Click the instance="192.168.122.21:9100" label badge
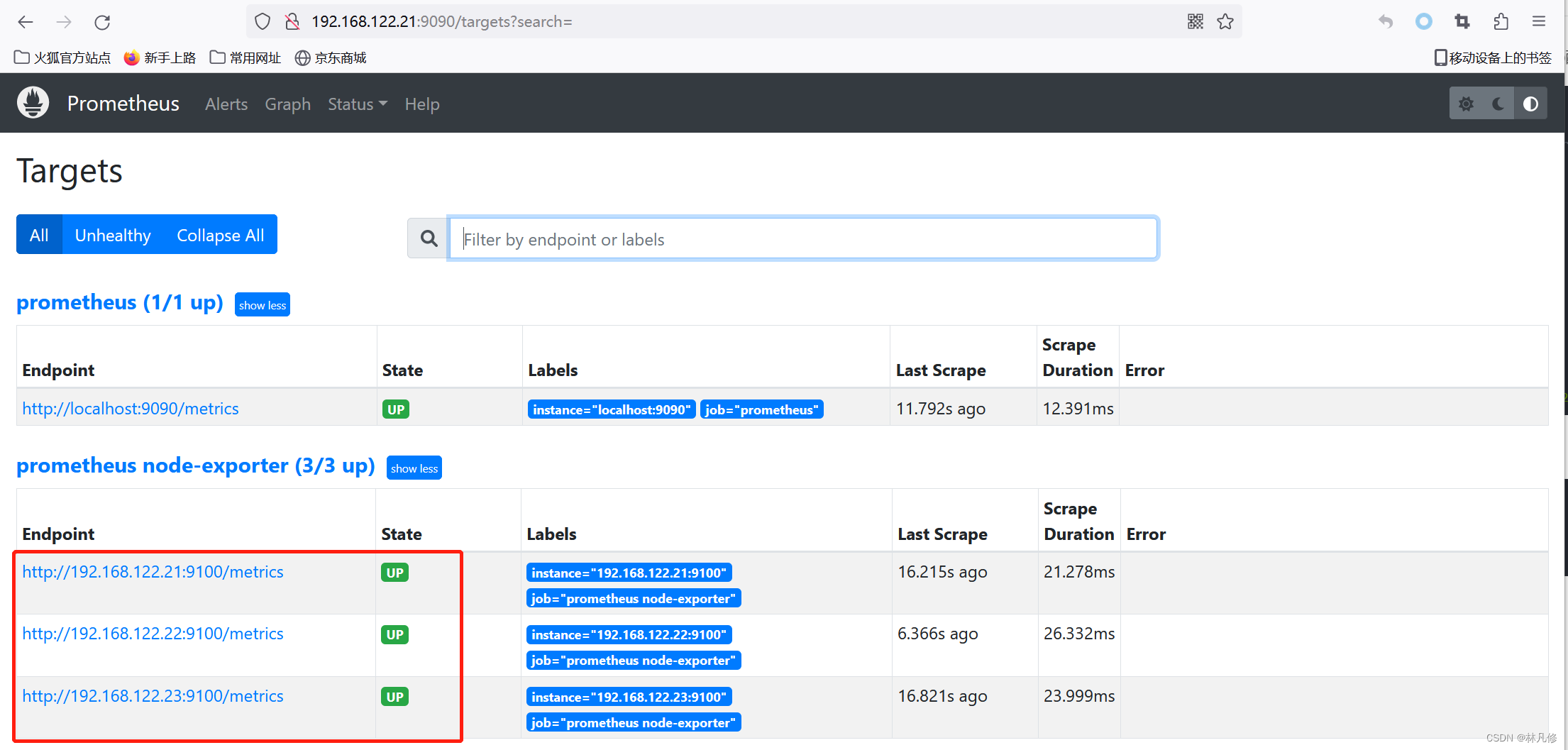 tap(629, 573)
